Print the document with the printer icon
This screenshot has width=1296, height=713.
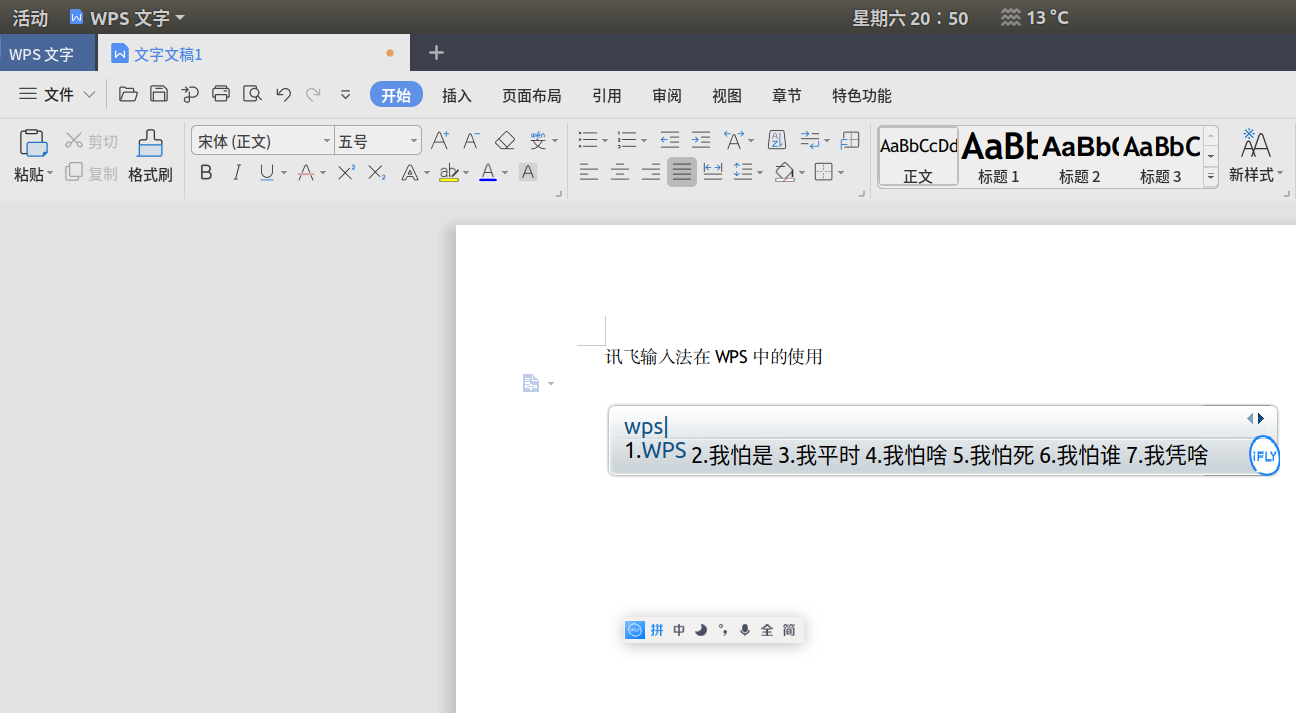[x=221, y=95]
